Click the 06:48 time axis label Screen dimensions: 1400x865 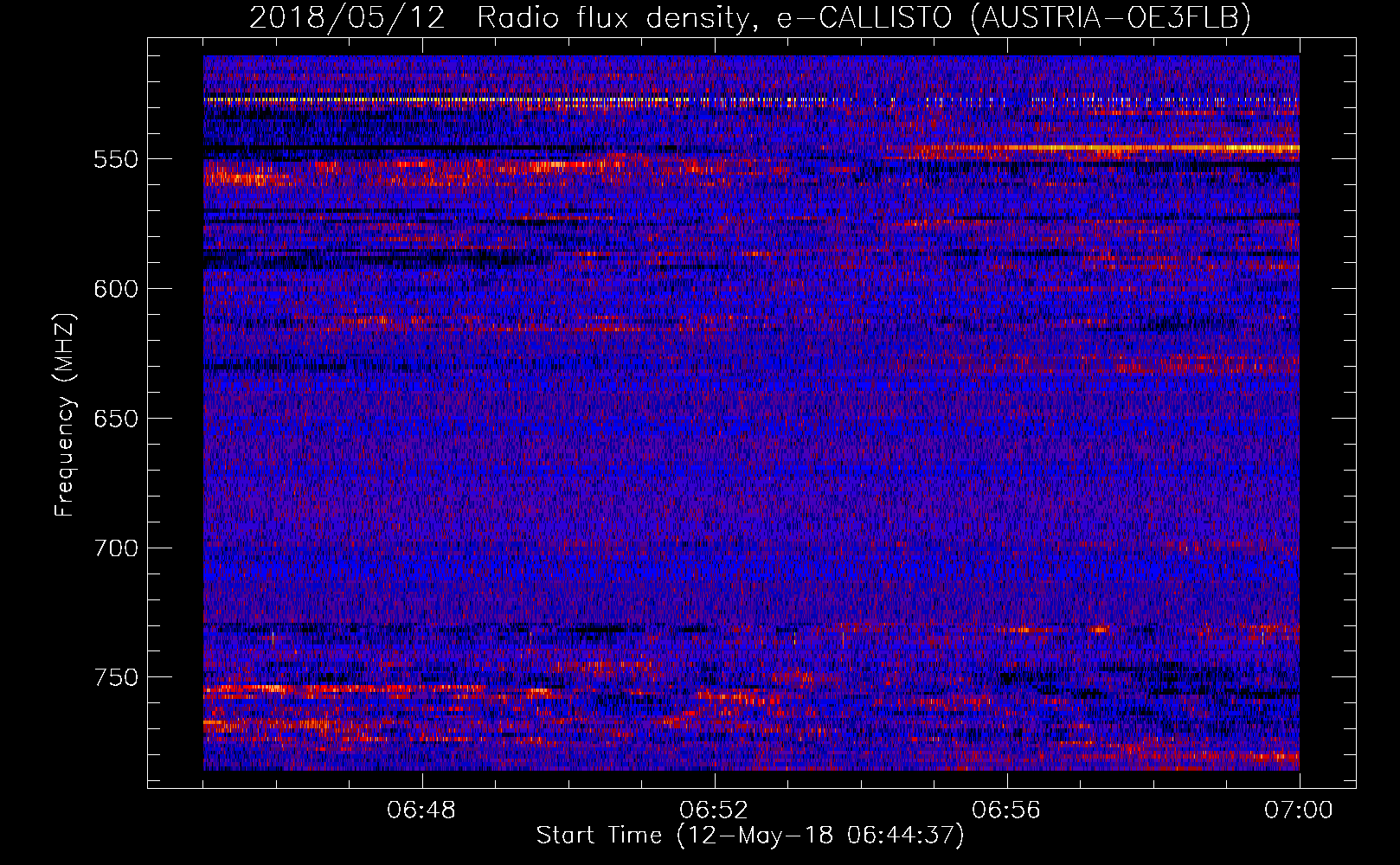[x=422, y=811]
